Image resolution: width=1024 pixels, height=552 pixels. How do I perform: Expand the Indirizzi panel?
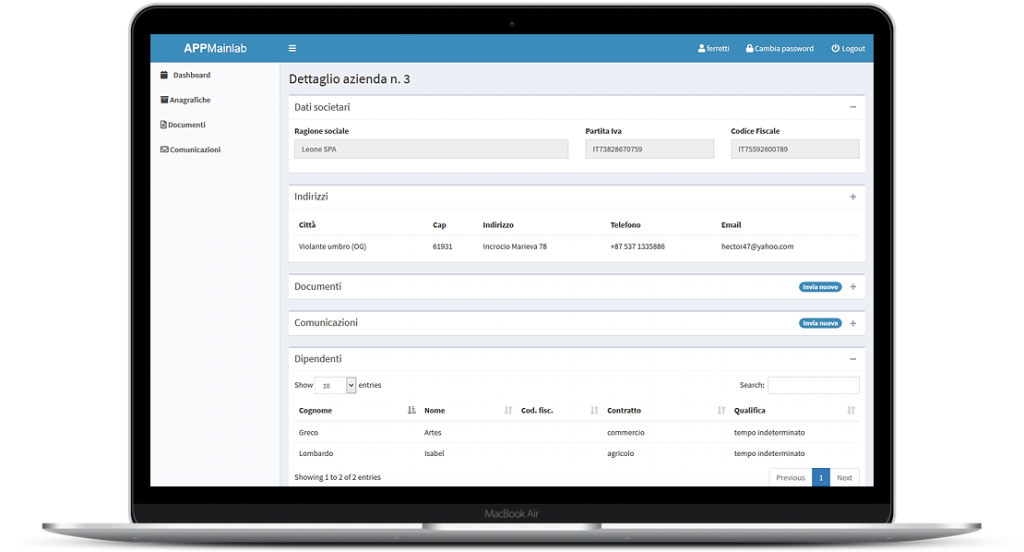(853, 197)
